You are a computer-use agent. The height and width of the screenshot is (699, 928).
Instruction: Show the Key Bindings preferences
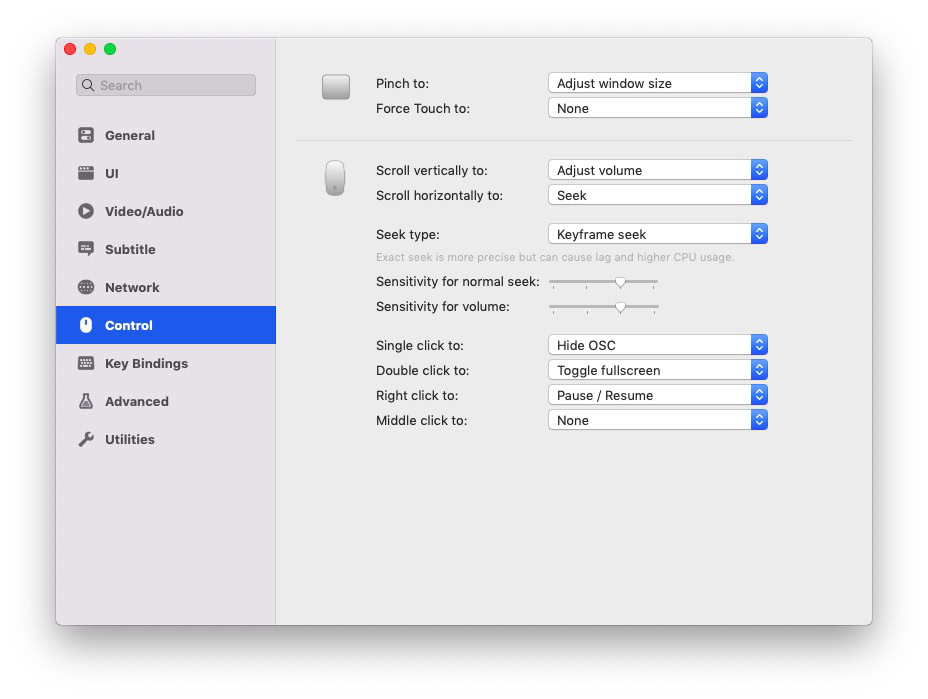point(166,363)
